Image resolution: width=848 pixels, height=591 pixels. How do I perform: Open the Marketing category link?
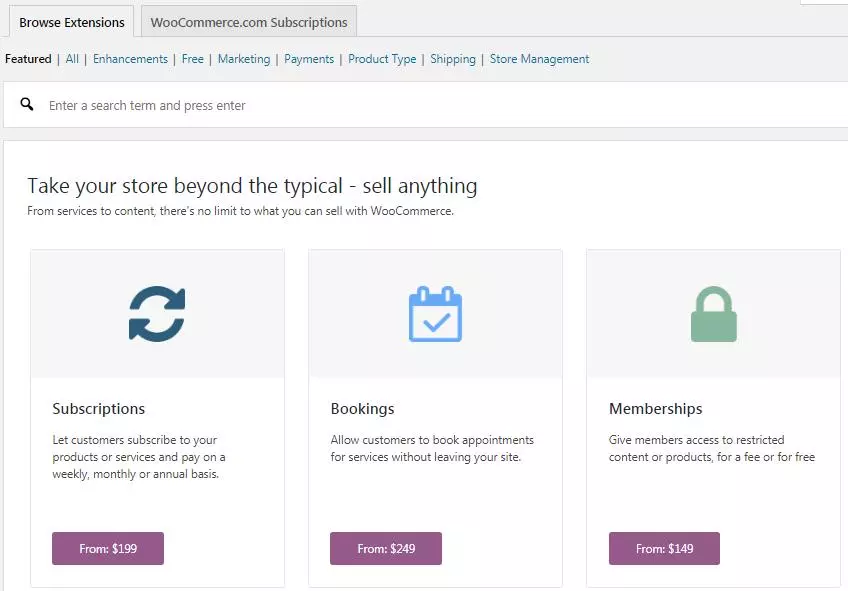244,59
